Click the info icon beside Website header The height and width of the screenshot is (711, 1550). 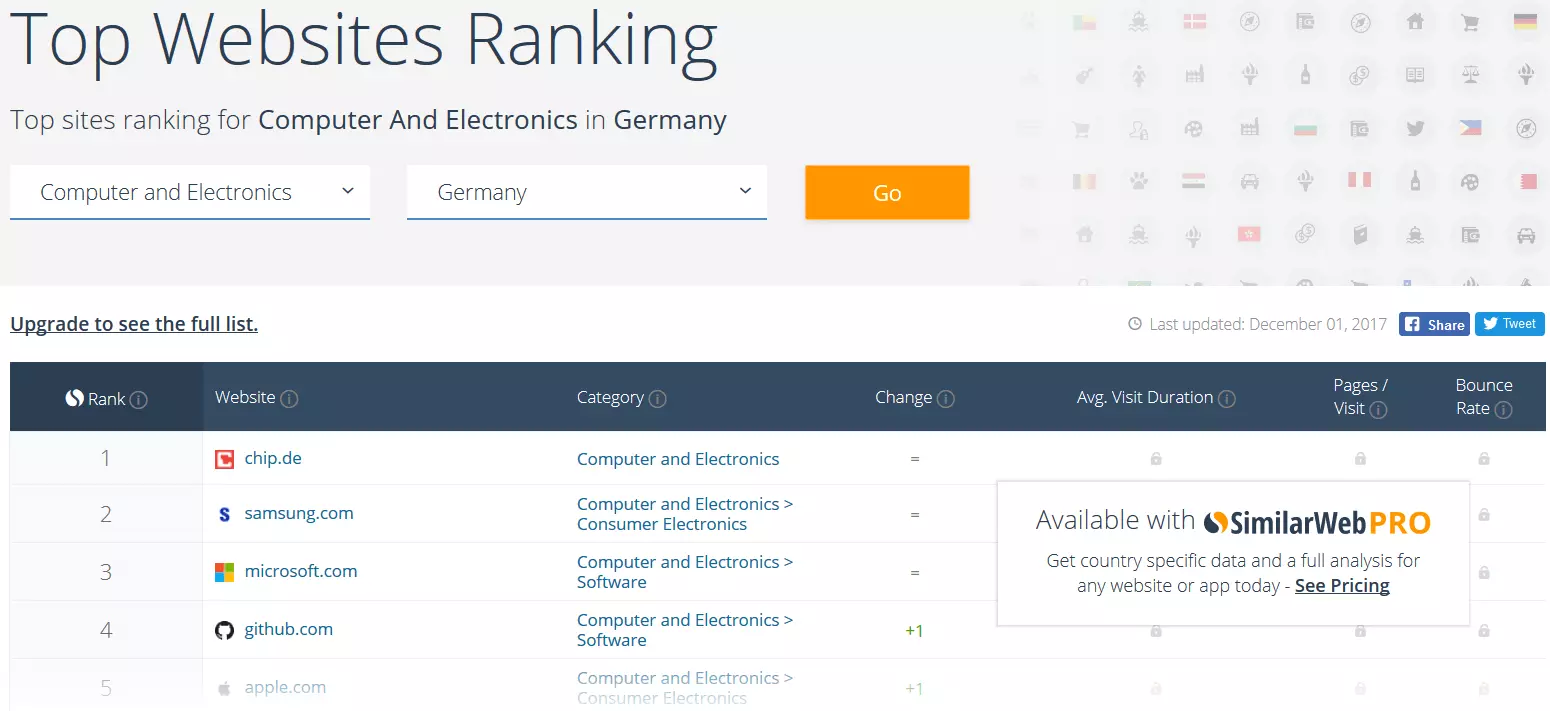289,399
